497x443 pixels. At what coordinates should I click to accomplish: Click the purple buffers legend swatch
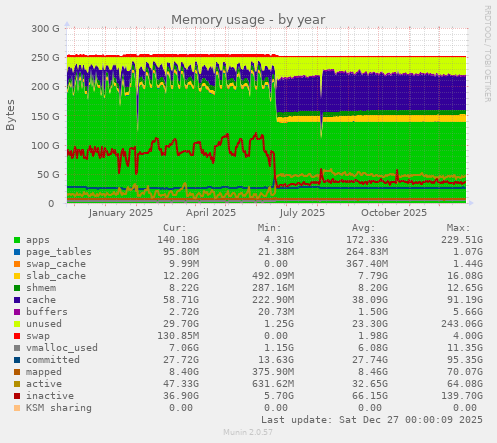click(x=17, y=312)
